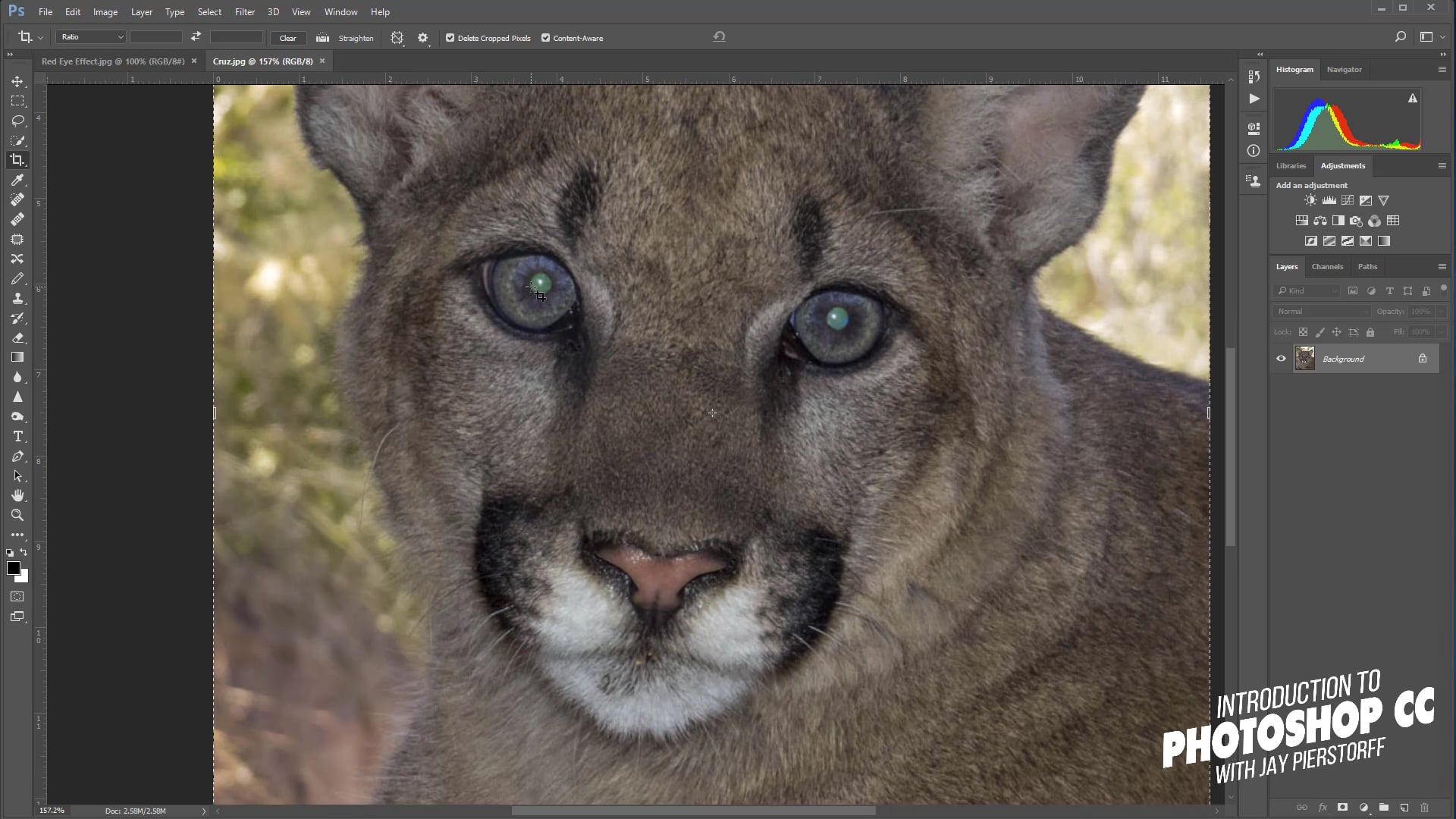Uncheck the Content-Aware option
The height and width of the screenshot is (819, 1456).
click(x=545, y=37)
